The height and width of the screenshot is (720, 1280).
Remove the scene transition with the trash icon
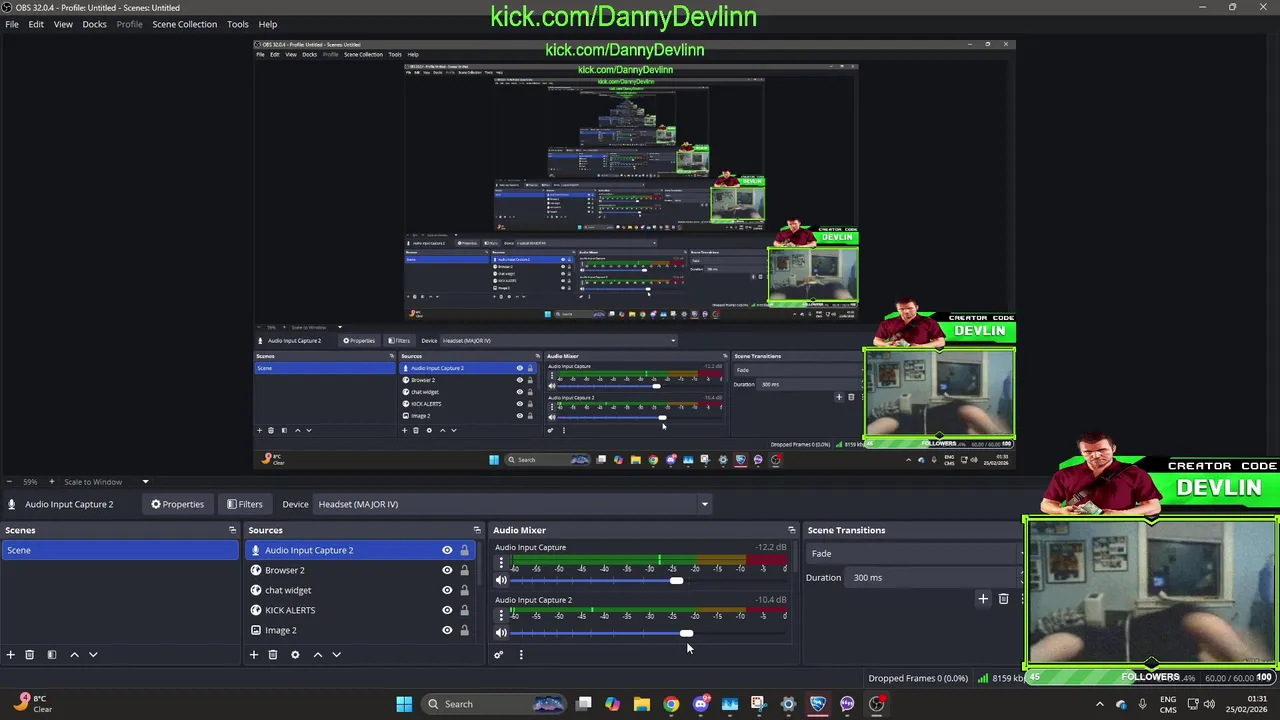[x=1004, y=599]
